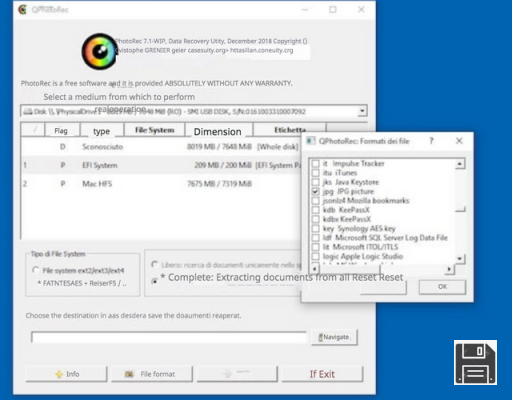512x400 pixels.
Task: Check the kdbx KeePassX checkbox
Action: click(315, 219)
